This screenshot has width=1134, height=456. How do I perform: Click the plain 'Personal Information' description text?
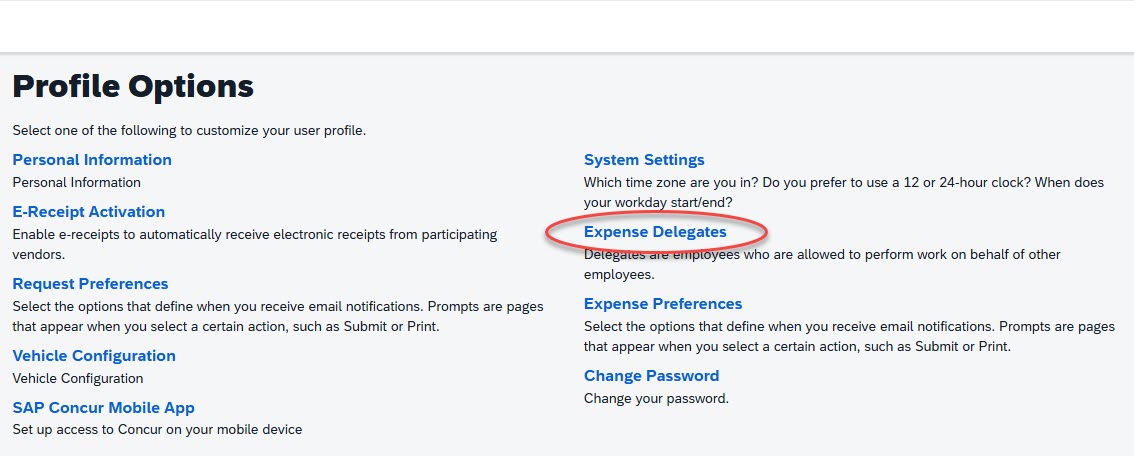tap(76, 183)
